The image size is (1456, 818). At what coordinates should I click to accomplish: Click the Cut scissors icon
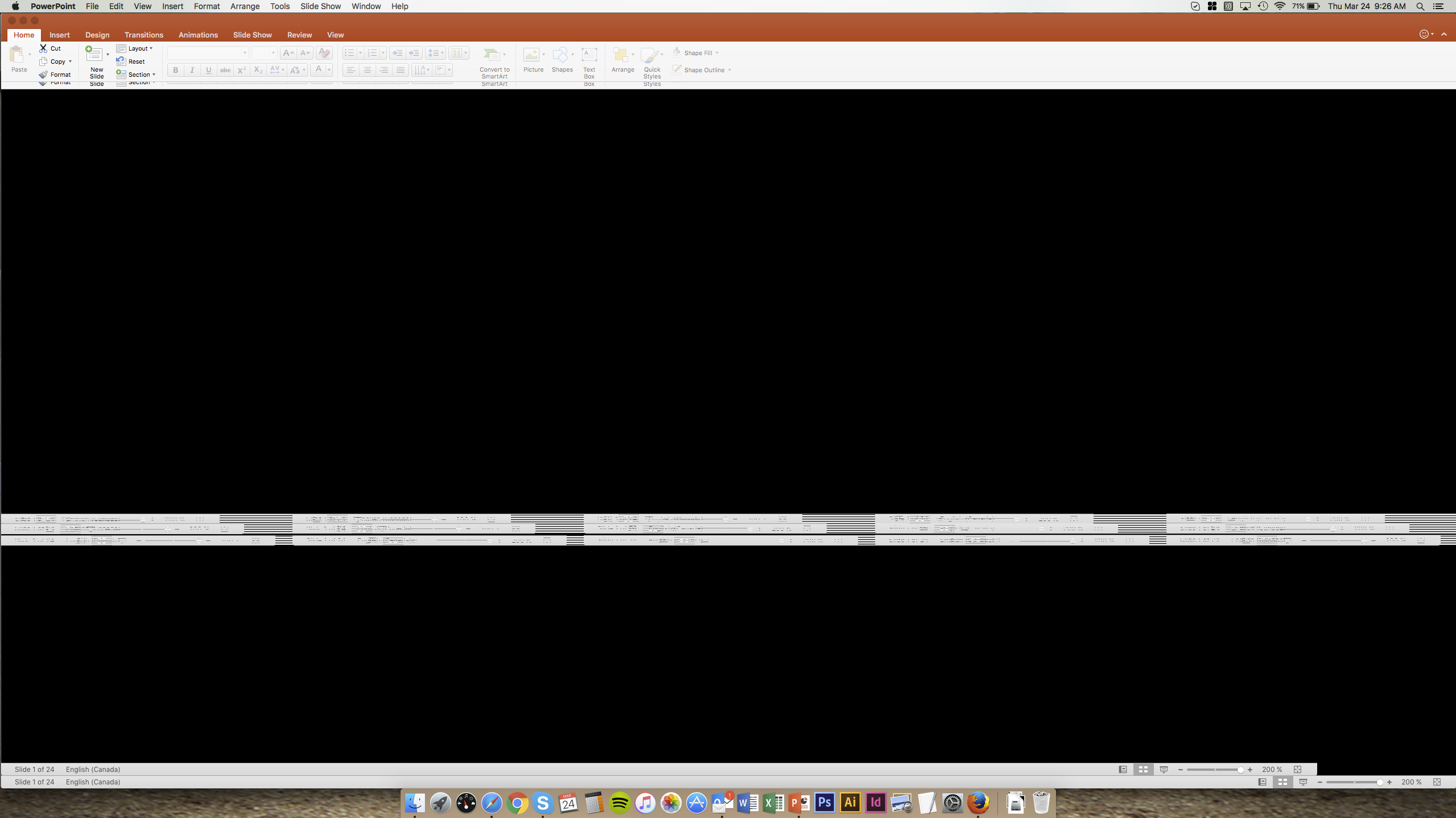(x=43, y=48)
